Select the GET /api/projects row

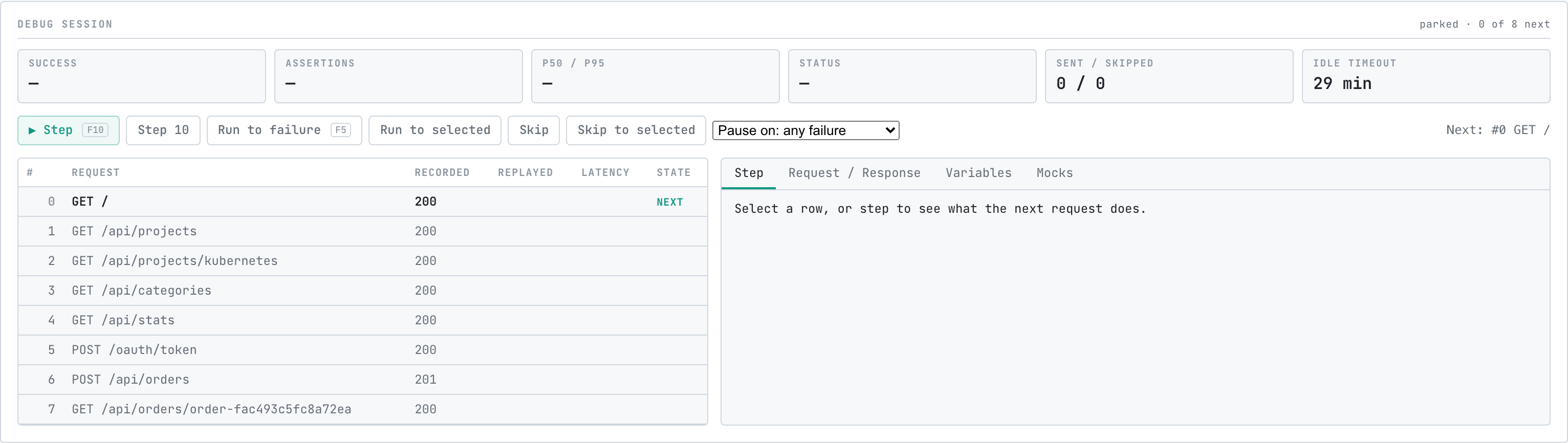363,231
